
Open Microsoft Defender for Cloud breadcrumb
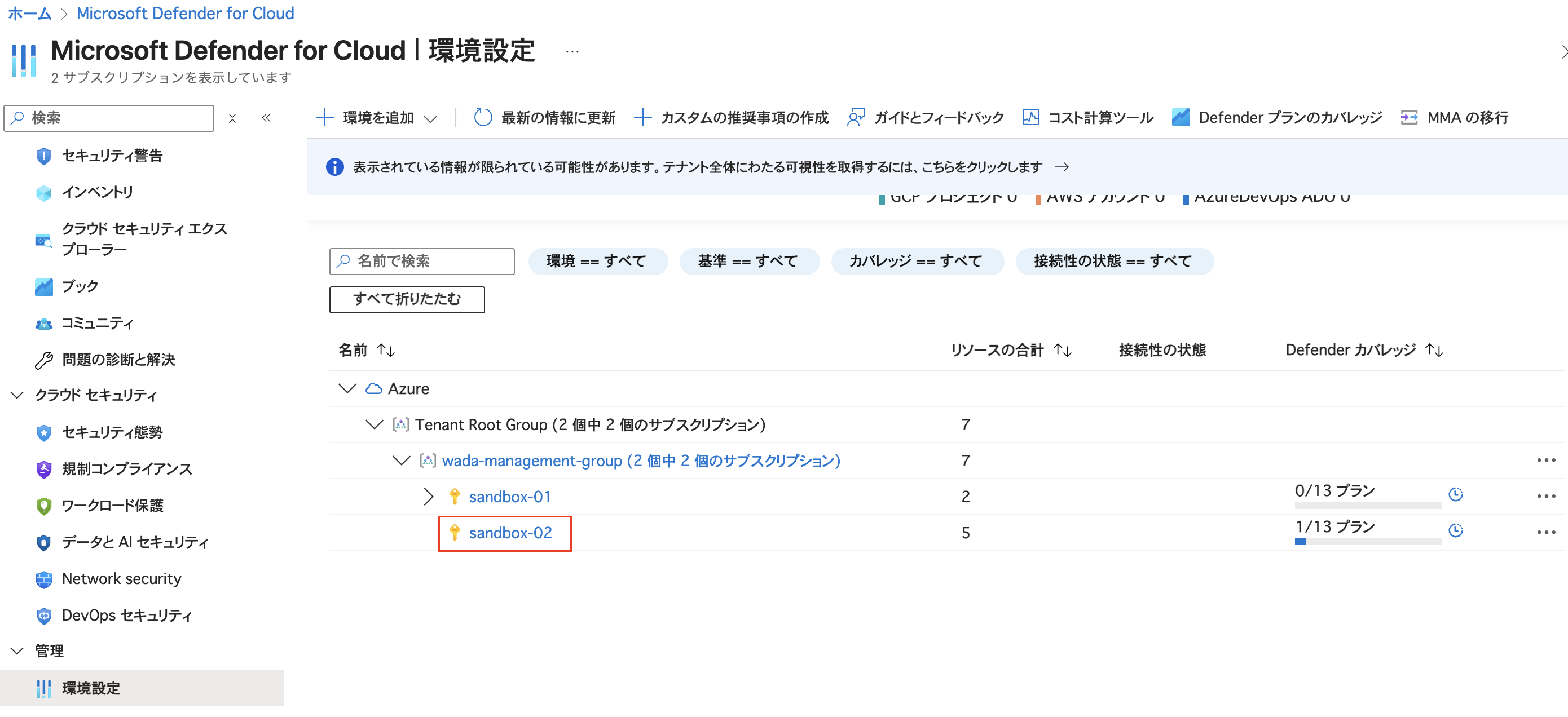pos(185,14)
